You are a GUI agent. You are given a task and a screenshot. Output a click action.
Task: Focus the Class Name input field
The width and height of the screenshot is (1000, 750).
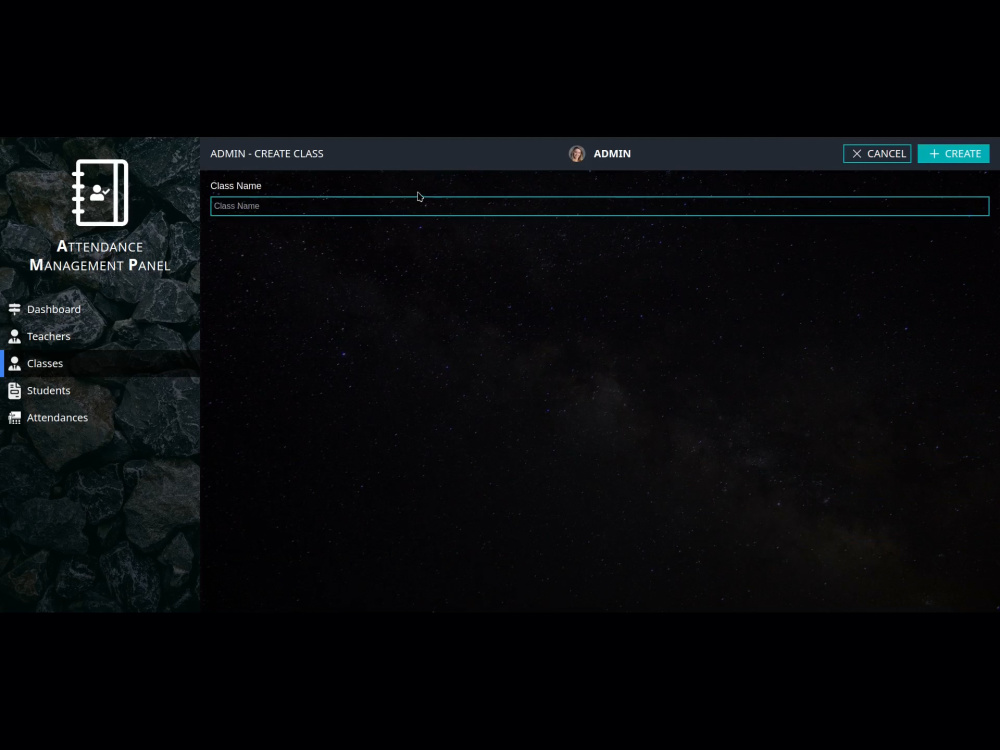click(599, 206)
